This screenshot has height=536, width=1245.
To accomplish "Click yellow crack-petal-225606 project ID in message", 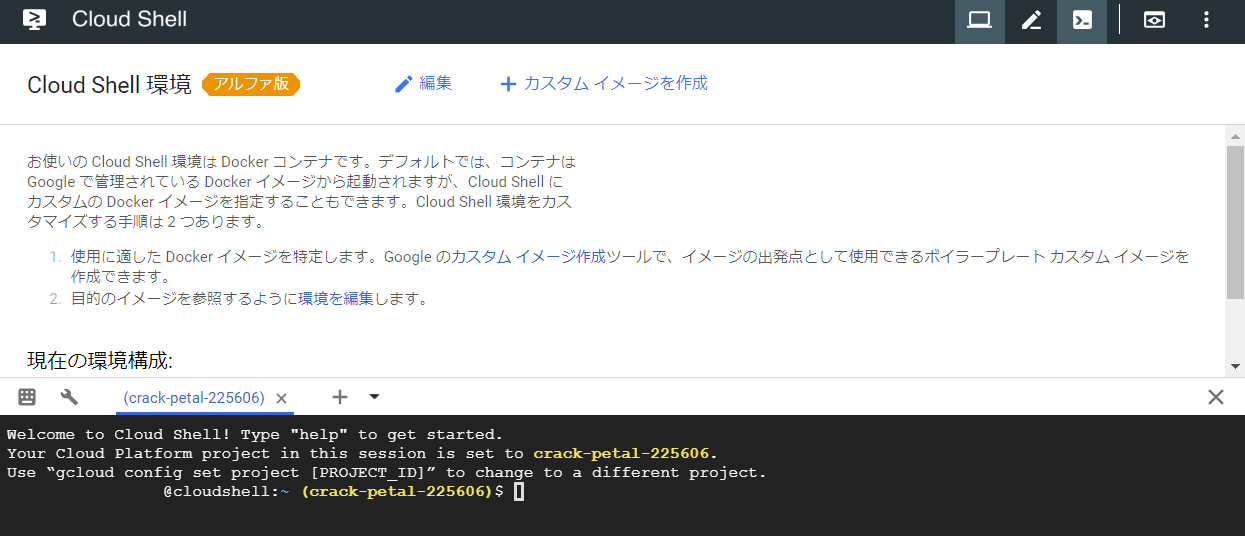I will [x=622, y=453].
